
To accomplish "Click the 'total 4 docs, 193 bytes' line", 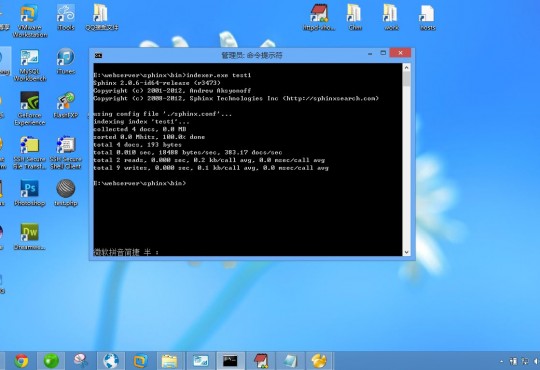I will [x=137, y=145].
